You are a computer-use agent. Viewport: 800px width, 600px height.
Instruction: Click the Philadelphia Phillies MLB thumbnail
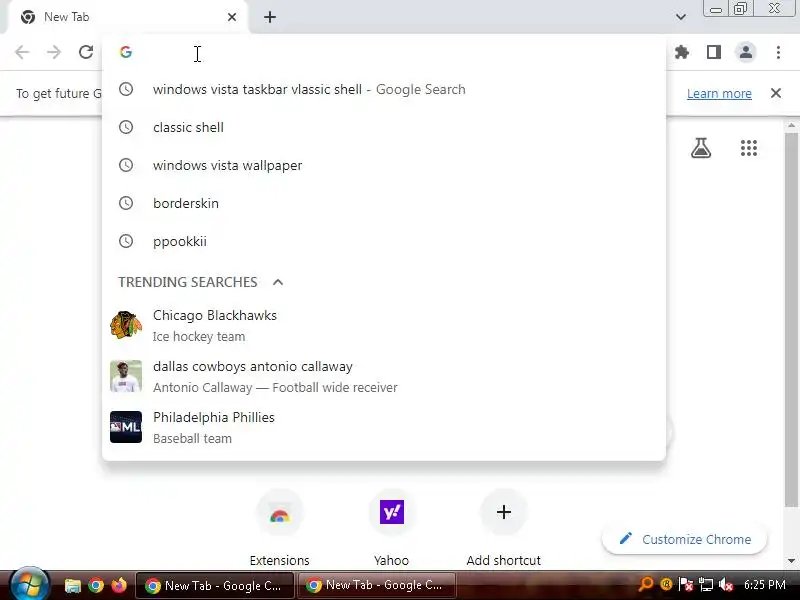[126, 427]
